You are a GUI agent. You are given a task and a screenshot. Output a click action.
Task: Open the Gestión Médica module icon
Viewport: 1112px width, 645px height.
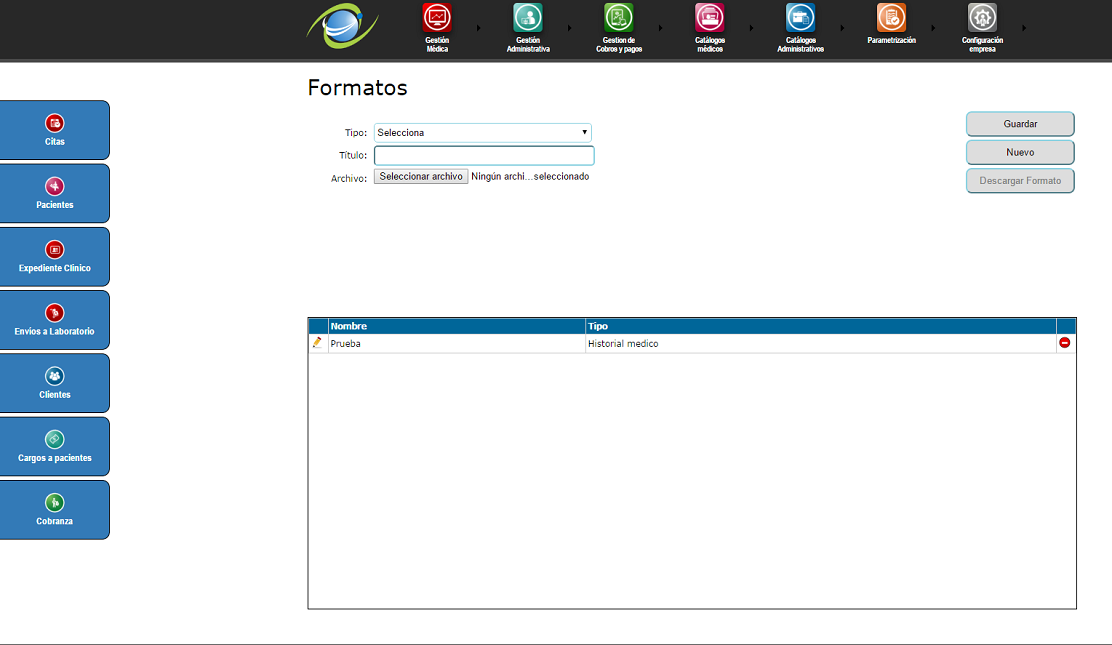coord(437,18)
